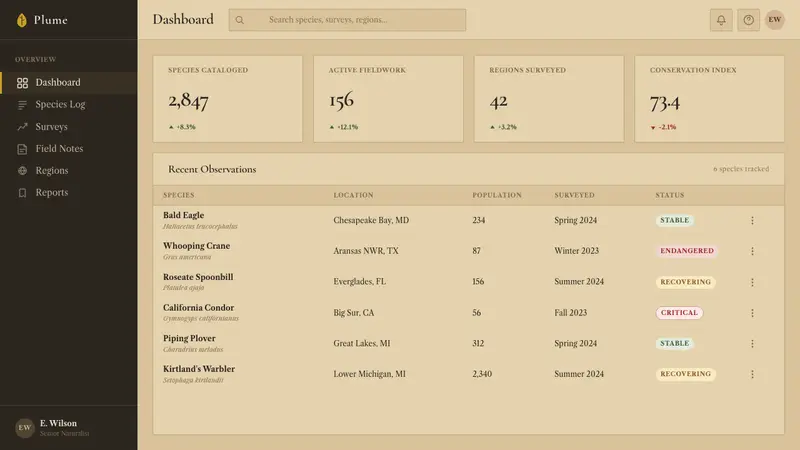
Task: Click the Fall 2023 surveyed cell
Action: (x=570, y=313)
